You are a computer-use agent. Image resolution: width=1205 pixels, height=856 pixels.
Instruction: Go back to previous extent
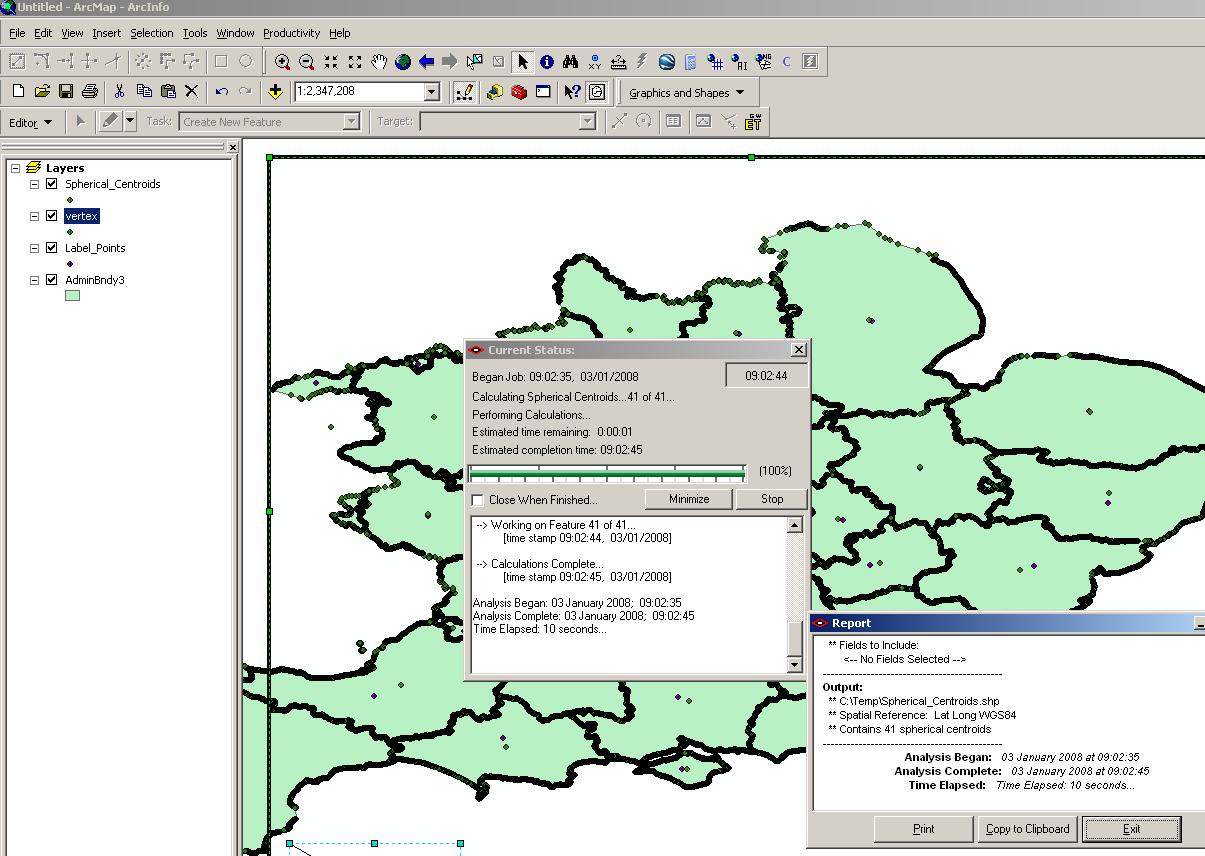427,62
